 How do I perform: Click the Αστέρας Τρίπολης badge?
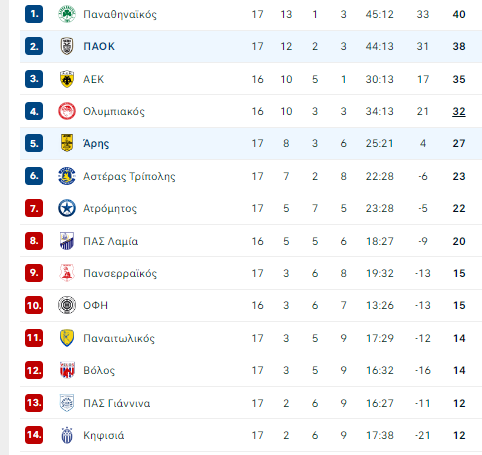click(x=67, y=176)
